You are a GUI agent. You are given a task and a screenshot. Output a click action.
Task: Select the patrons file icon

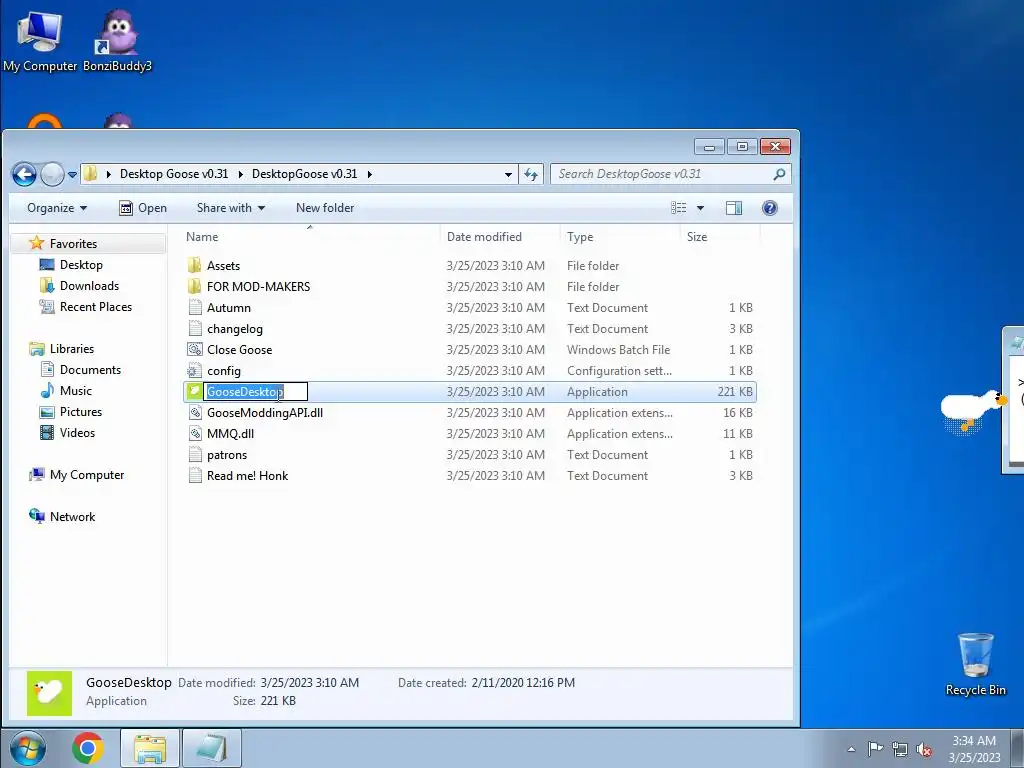pos(195,454)
